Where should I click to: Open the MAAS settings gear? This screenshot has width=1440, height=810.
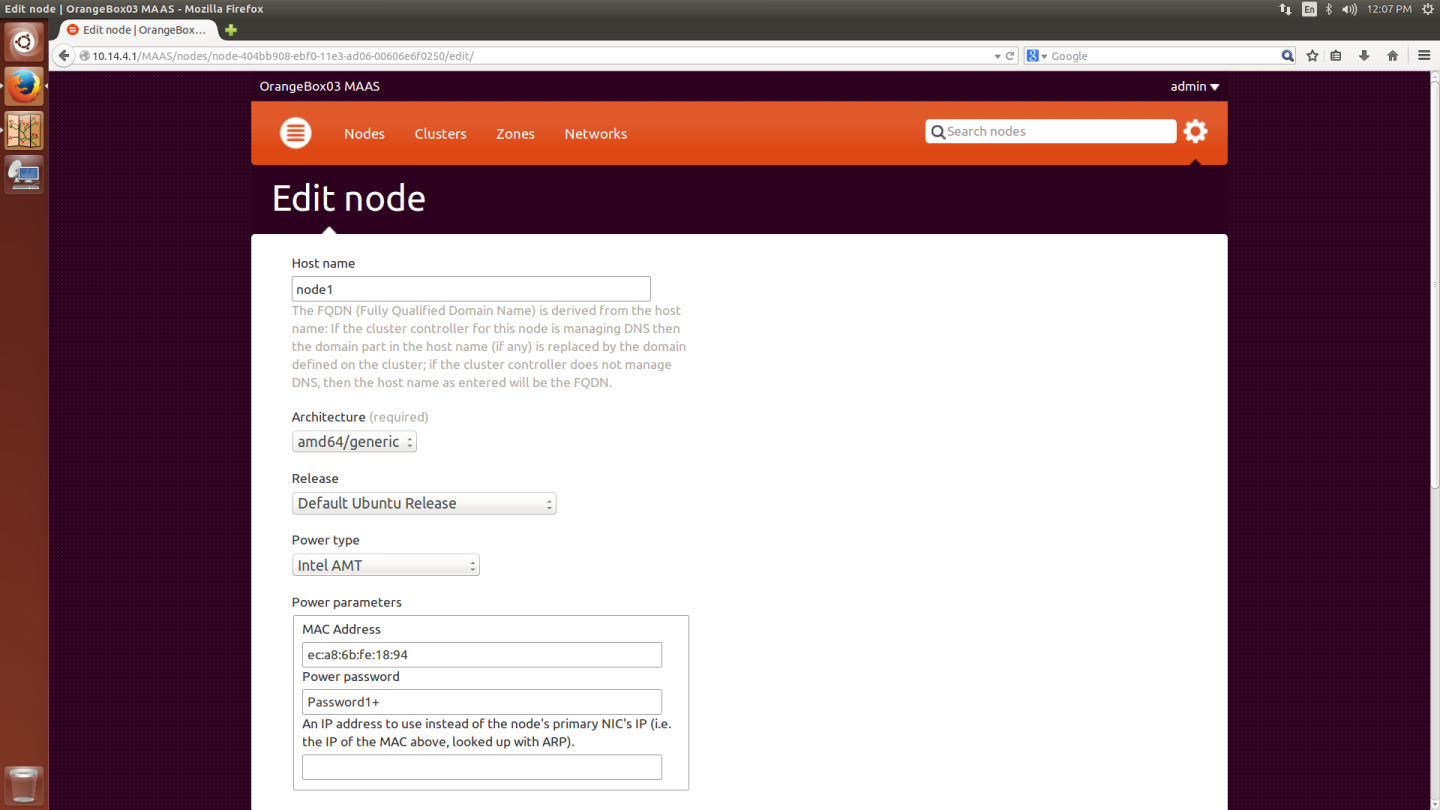pyautogui.click(x=1195, y=131)
